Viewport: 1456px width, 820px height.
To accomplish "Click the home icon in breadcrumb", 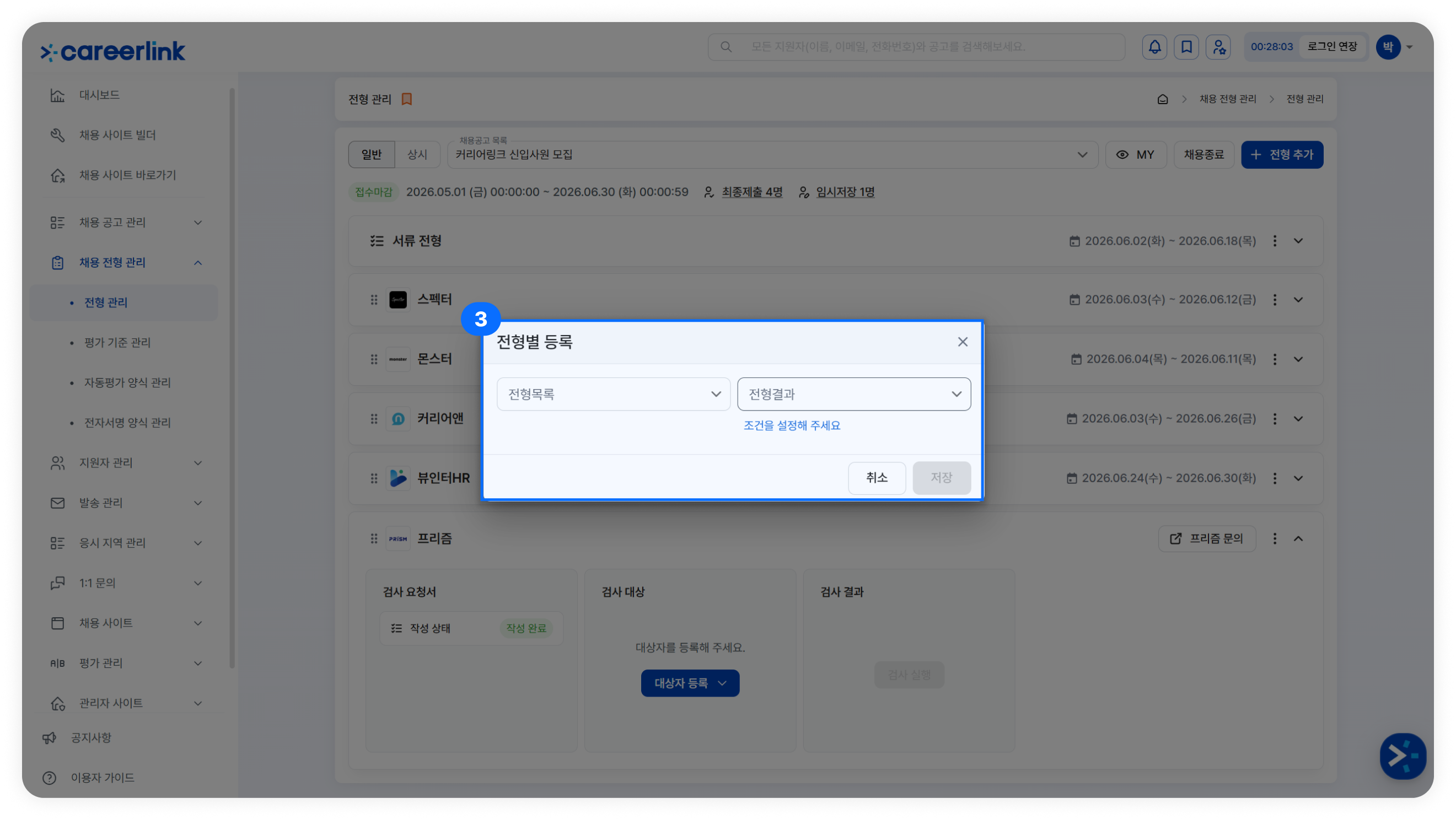I will (1162, 99).
